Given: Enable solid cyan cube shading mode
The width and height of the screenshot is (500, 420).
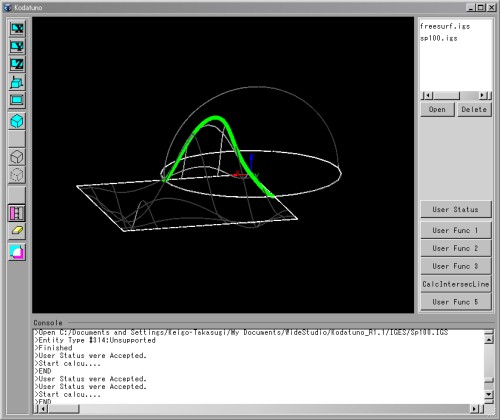Looking at the screenshot, I should click(x=17, y=121).
